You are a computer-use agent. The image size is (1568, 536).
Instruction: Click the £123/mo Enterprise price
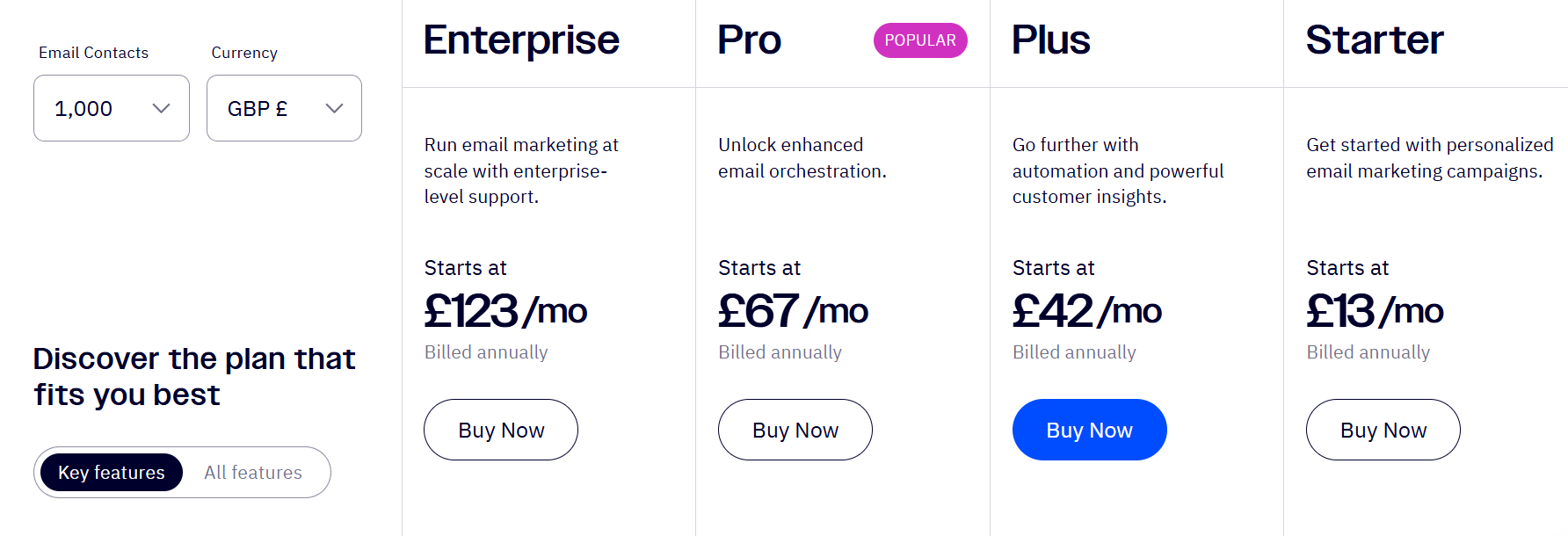tap(505, 309)
